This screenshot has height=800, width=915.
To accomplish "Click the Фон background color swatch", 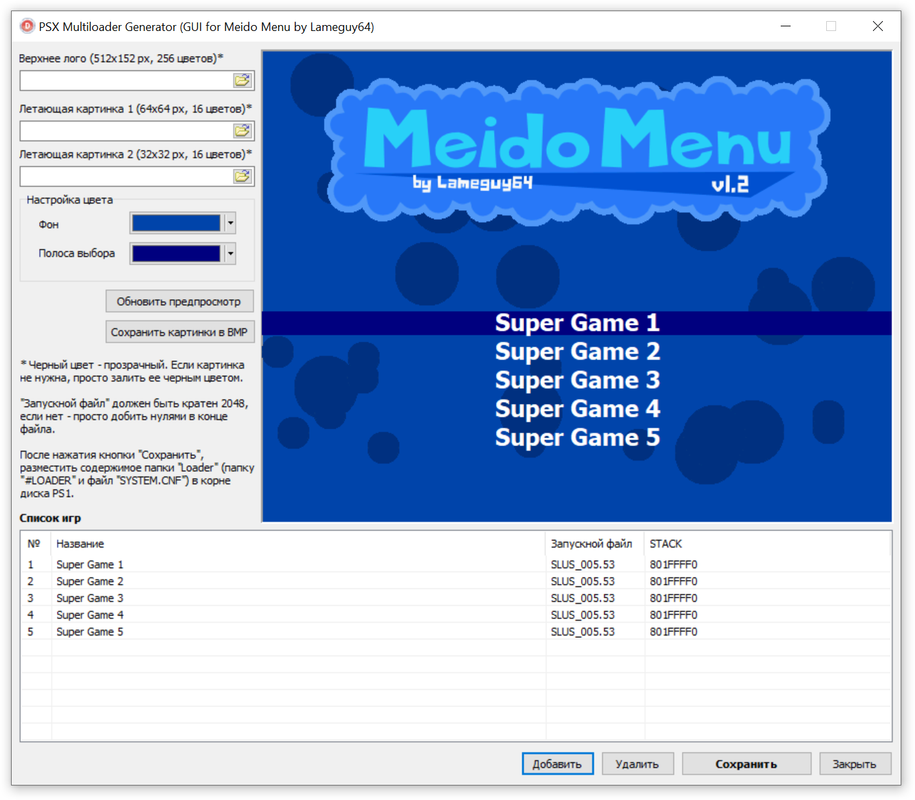I will (176, 223).
